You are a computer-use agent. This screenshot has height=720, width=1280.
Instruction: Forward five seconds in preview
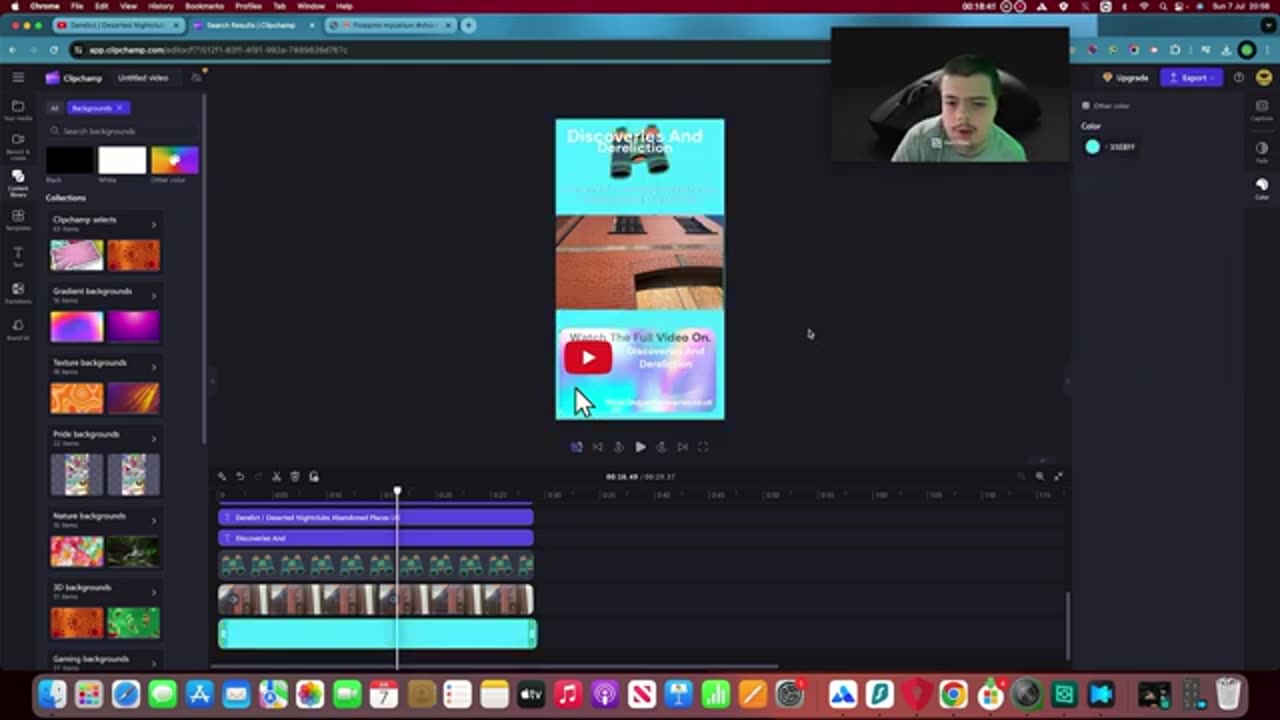(x=661, y=447)
